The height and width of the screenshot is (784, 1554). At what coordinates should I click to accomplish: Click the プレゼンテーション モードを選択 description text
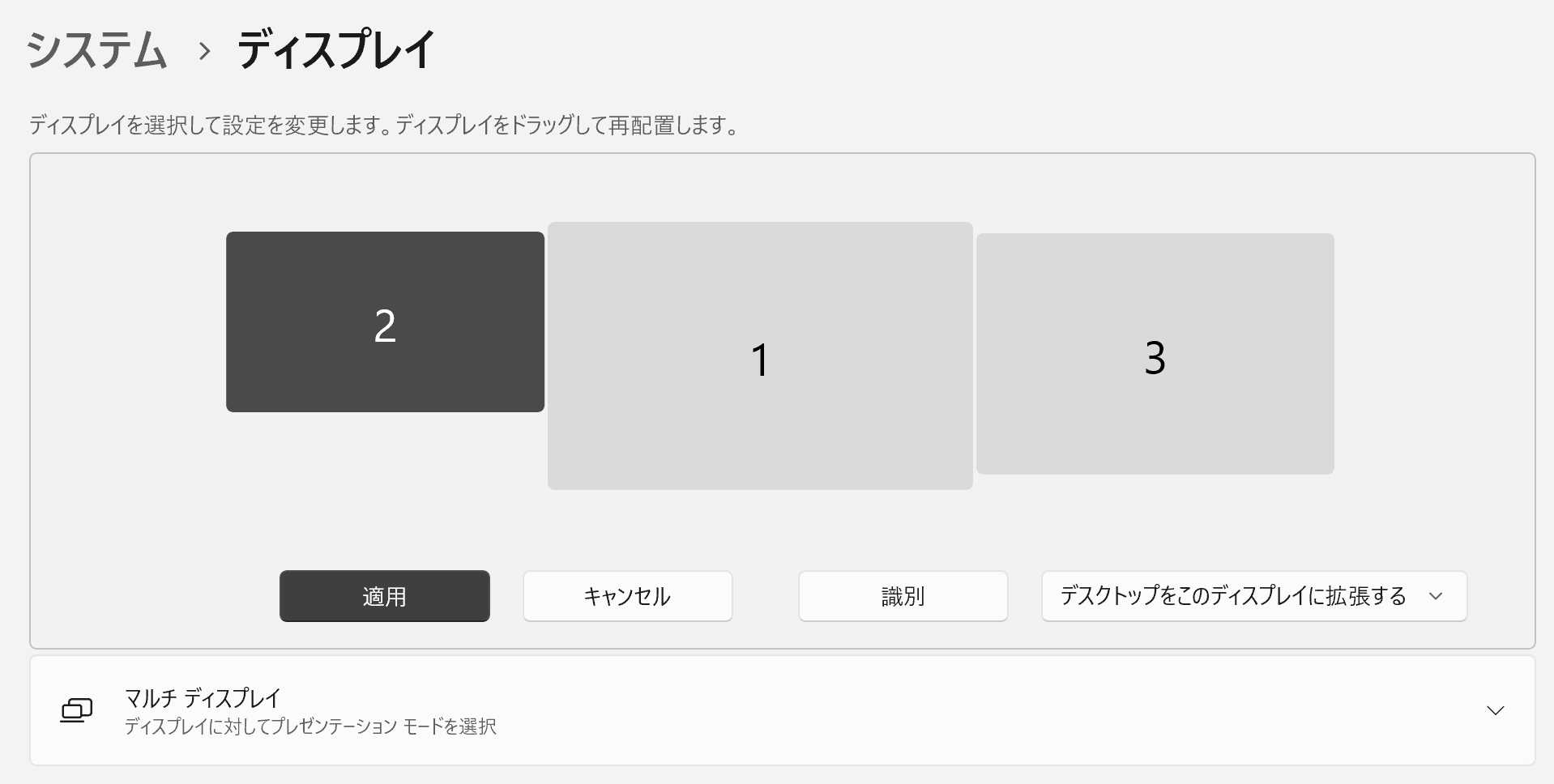click(310, 726)
